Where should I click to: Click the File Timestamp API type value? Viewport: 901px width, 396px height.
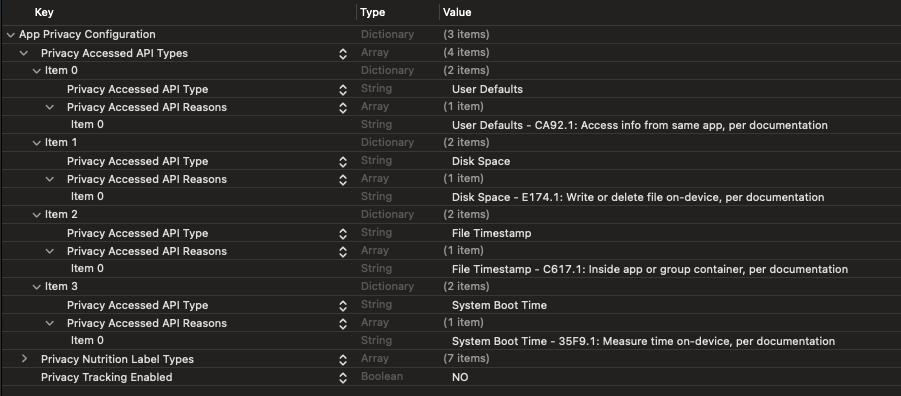[491, 233]
